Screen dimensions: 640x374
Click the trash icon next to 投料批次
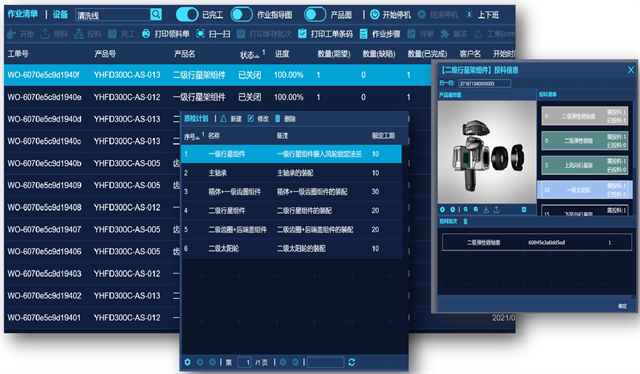click(x=465, y=221)
